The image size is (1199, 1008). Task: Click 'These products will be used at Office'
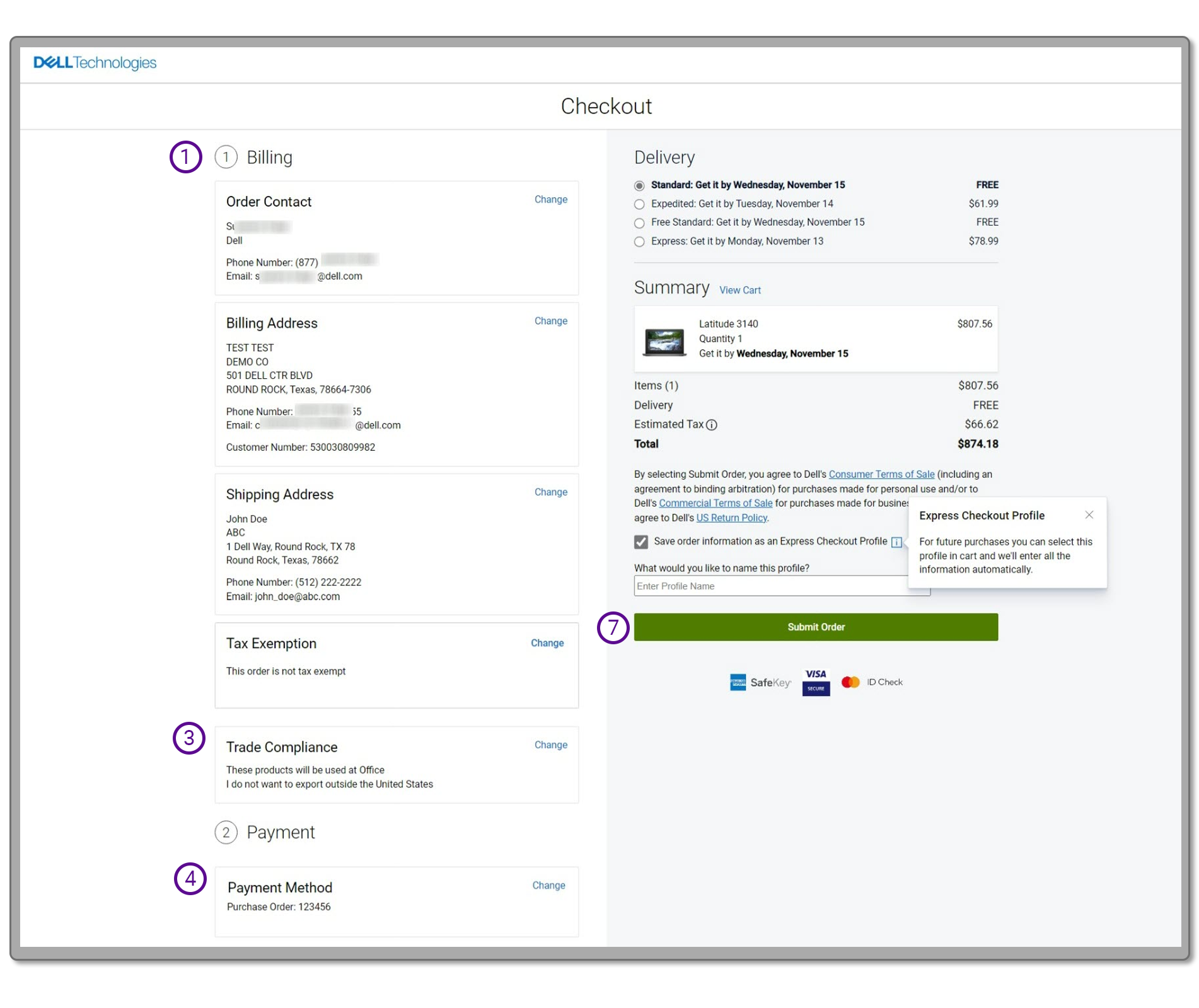305,770
